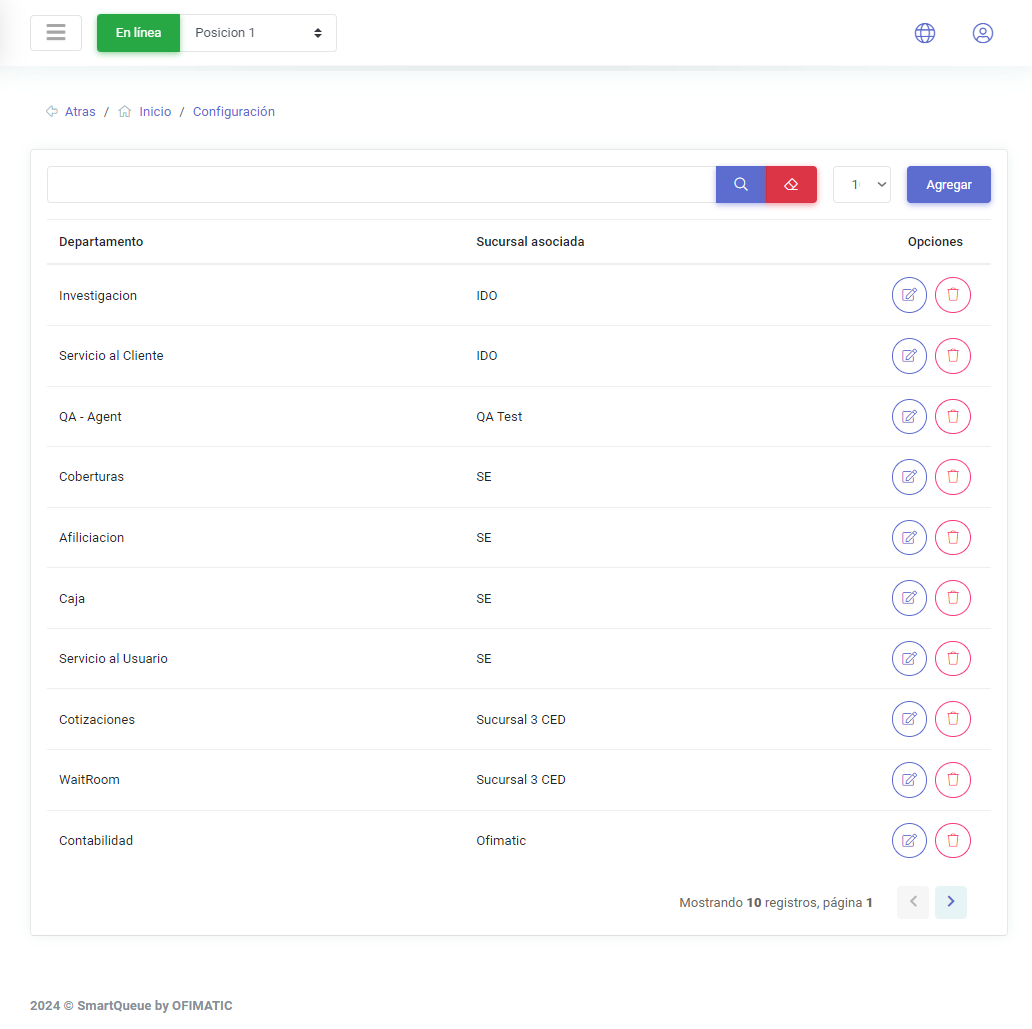Edit the QA - Agent department
The height and width of the screenshot is (1029, 1032).
pos(909,417)
